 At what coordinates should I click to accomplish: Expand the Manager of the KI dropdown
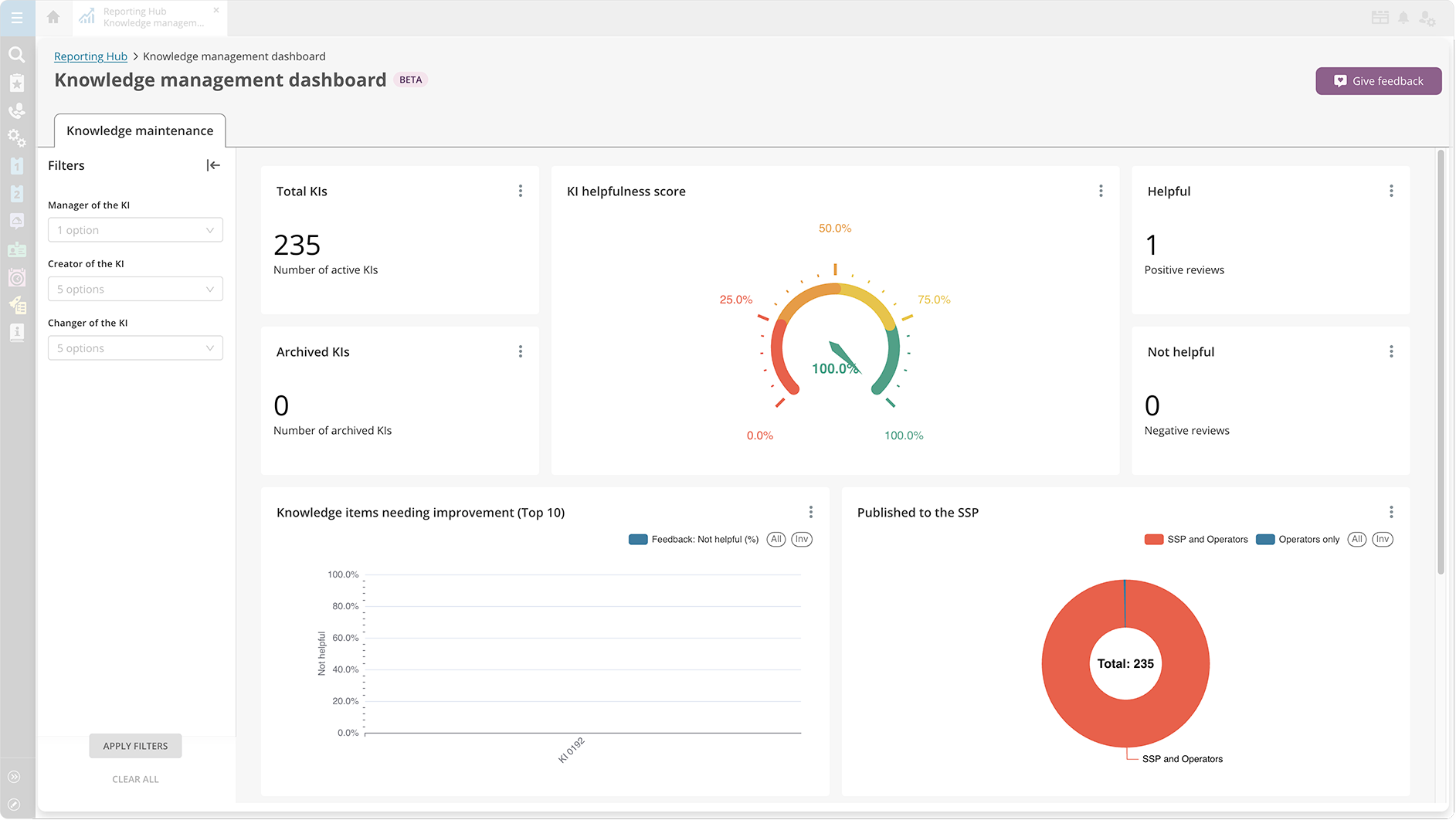click(135, 230)
